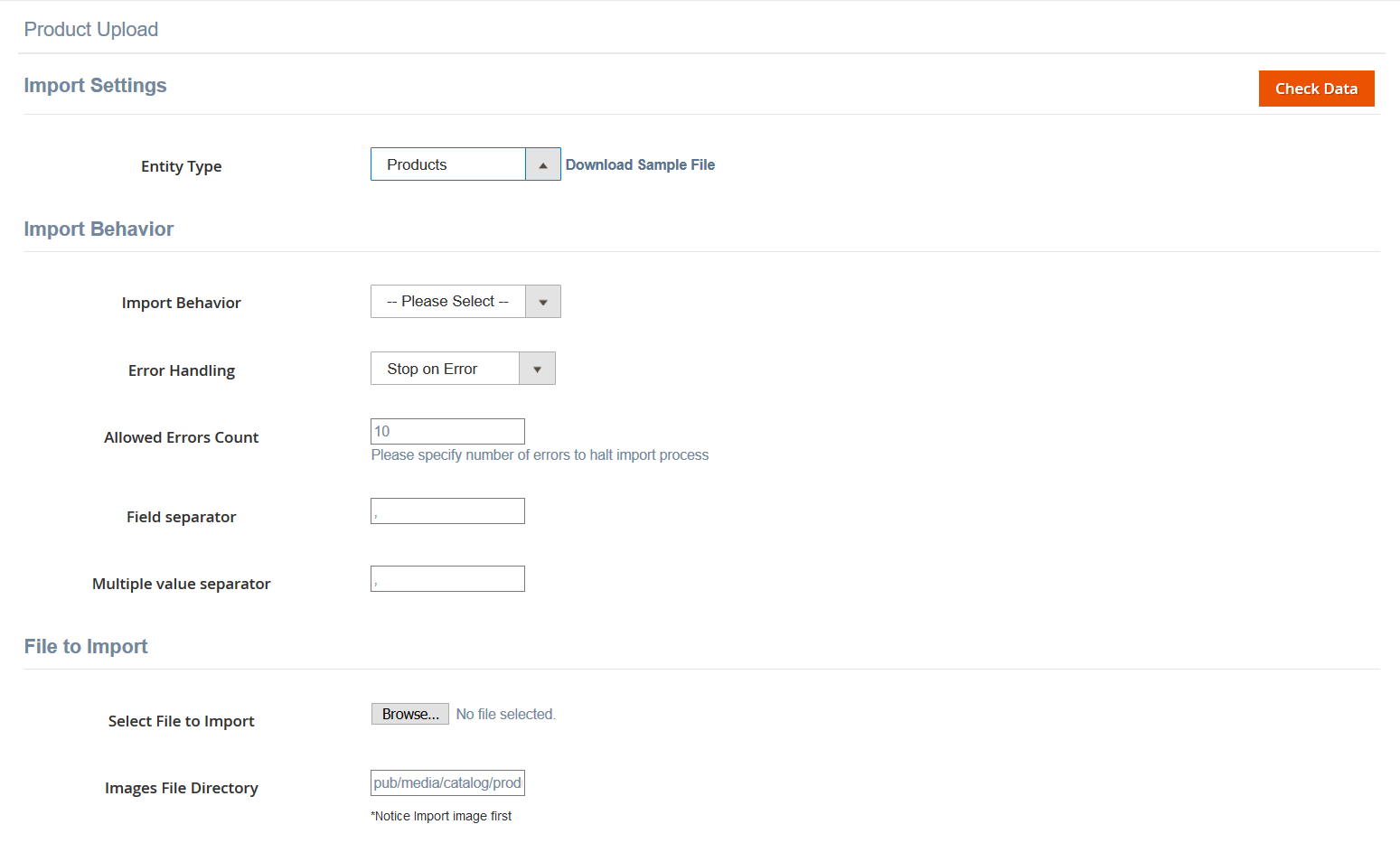Screen dimensions: 1400x843
Task: Click the Images File Directory label
Action: (182, 788)
